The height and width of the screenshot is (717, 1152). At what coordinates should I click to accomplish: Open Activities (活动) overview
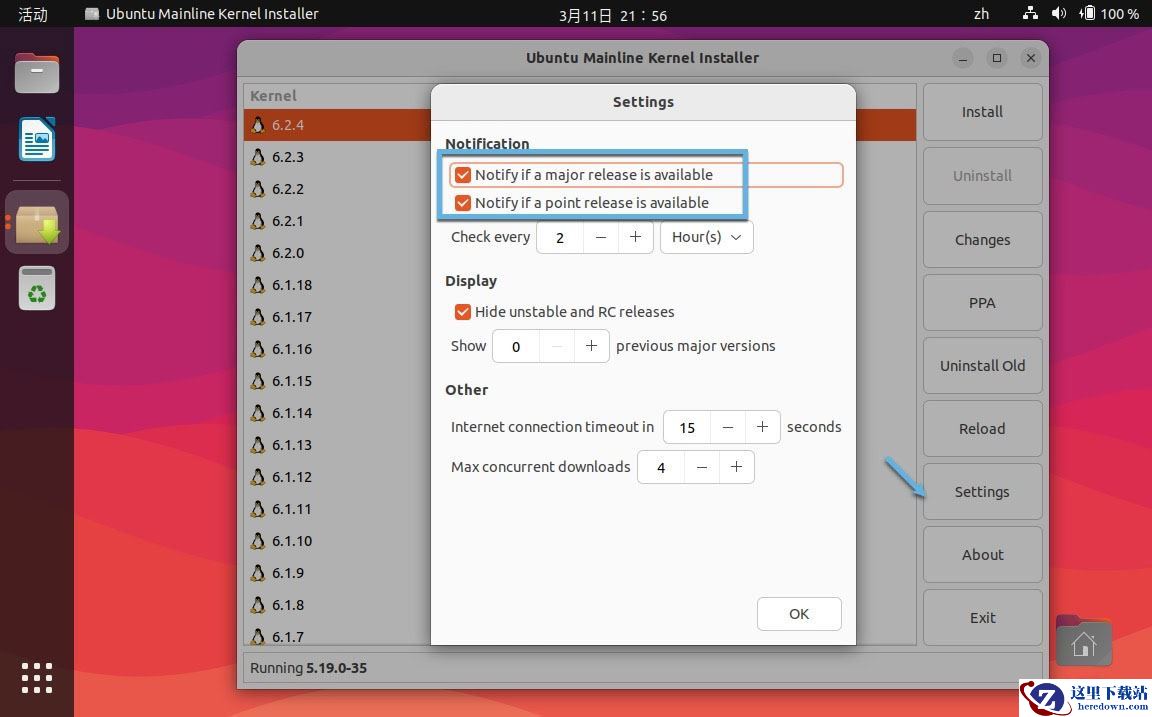coord(33,14)
